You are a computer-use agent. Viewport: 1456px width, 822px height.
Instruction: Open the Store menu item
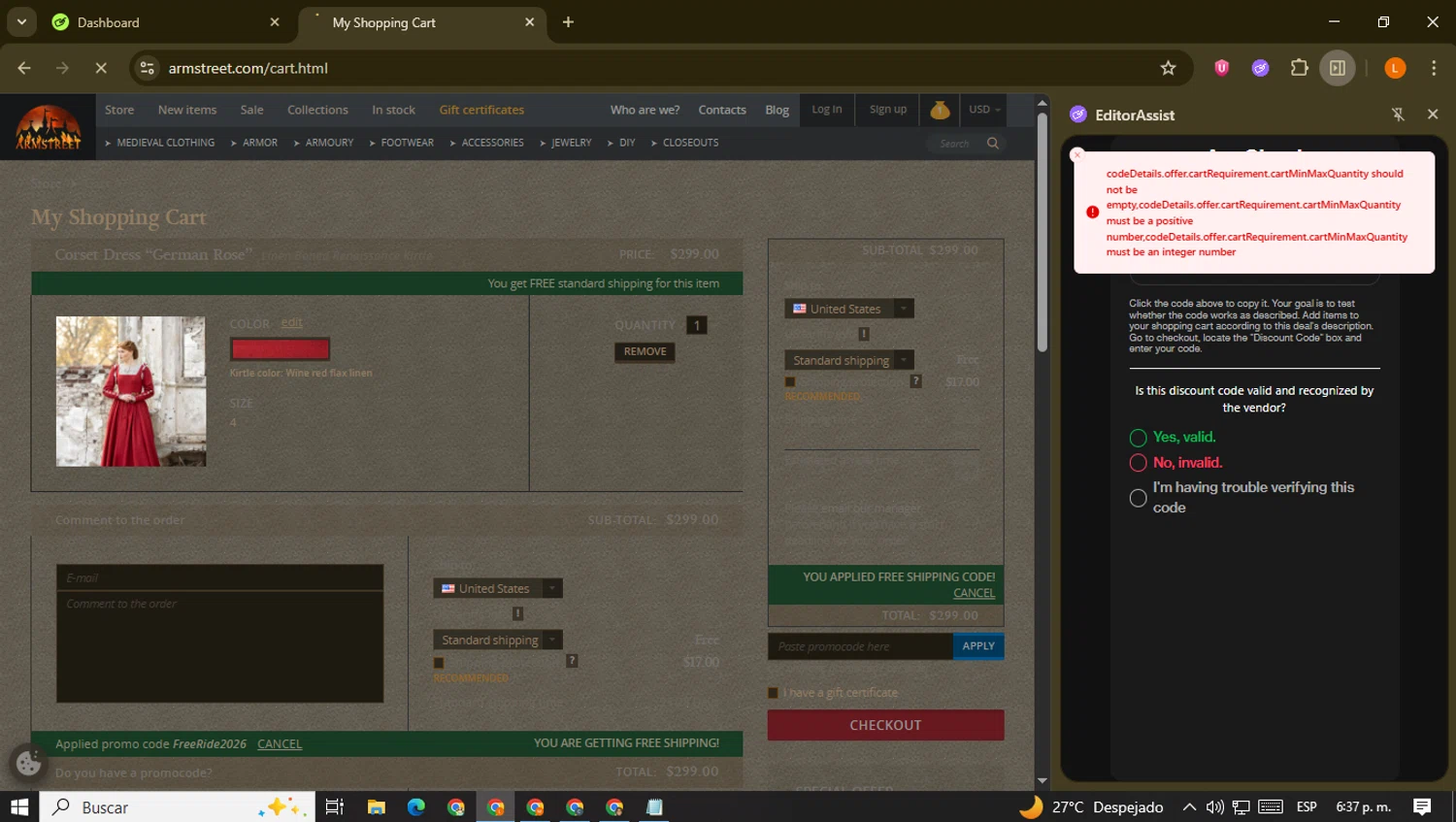tap(119, 110)
